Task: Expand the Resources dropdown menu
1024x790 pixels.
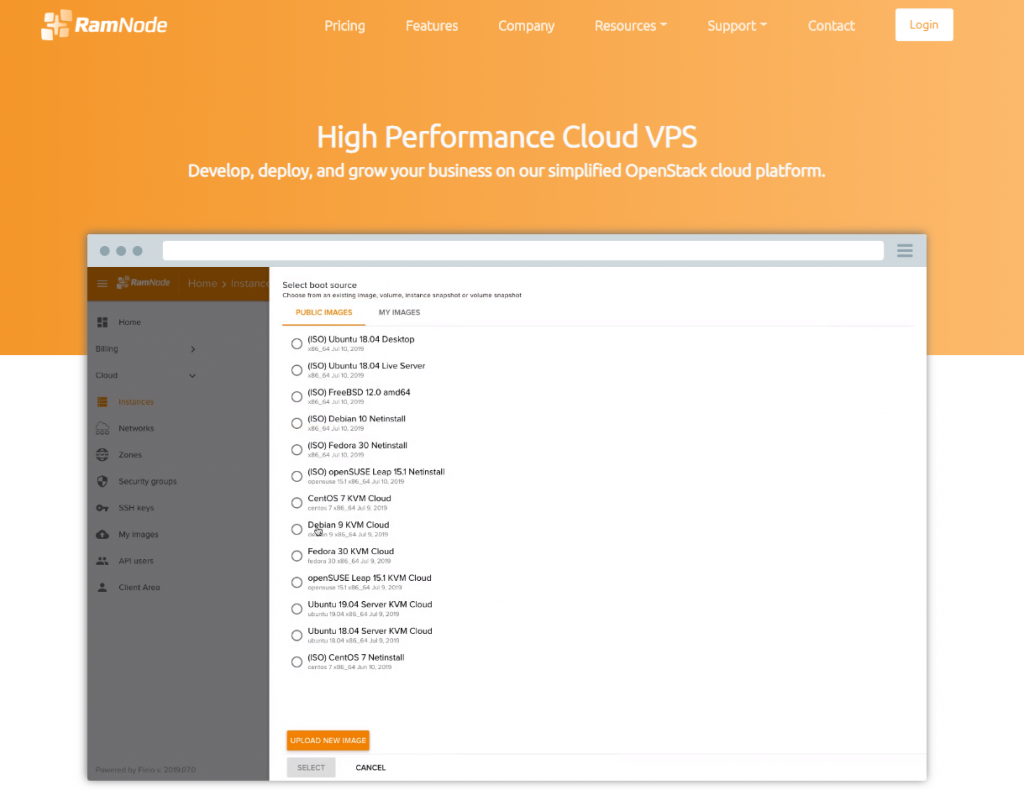Action: click(x=630, y=26)
